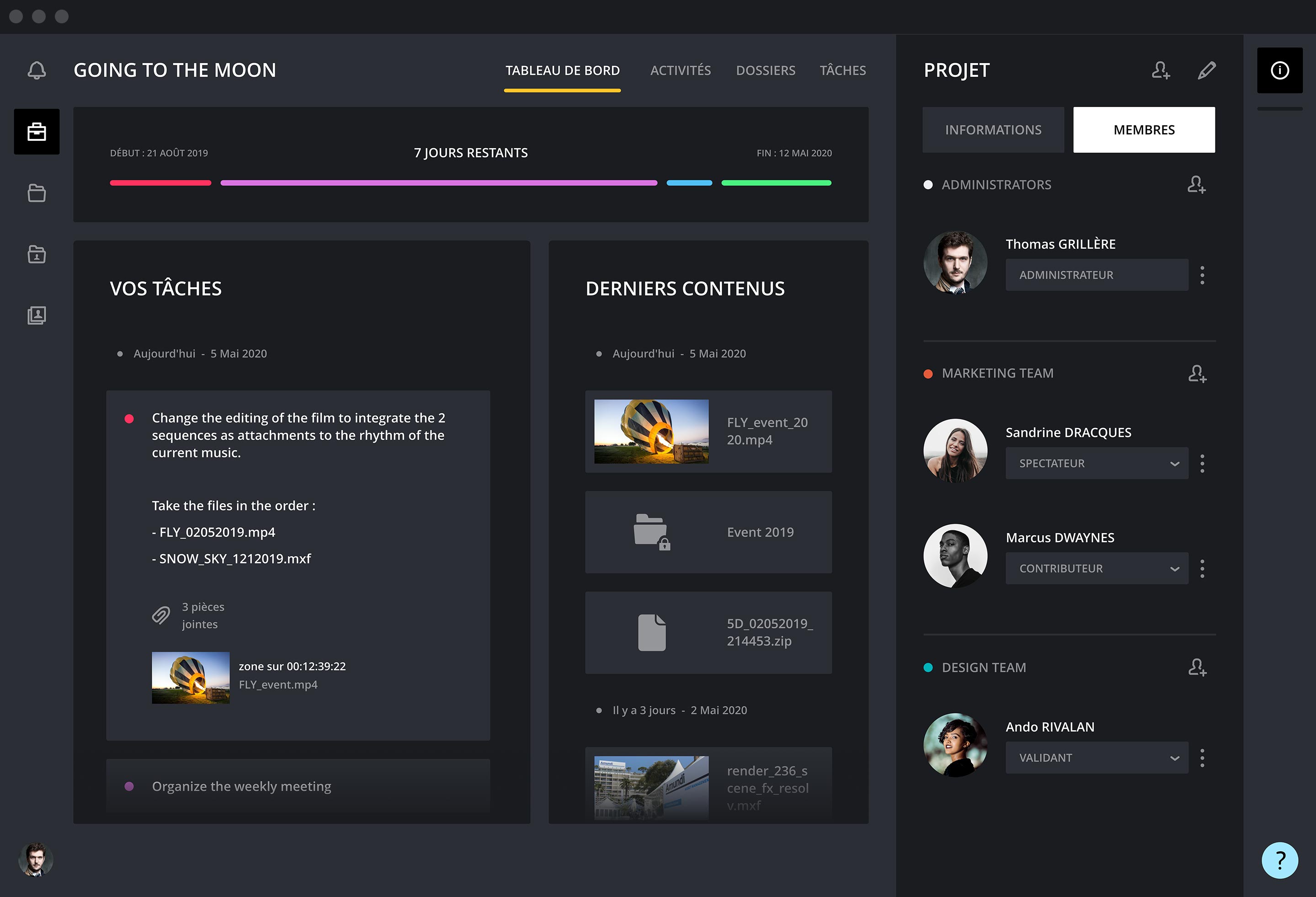Select the INFORMATIONS tab
Screen dimensions: 1316x897
point(993,130)
